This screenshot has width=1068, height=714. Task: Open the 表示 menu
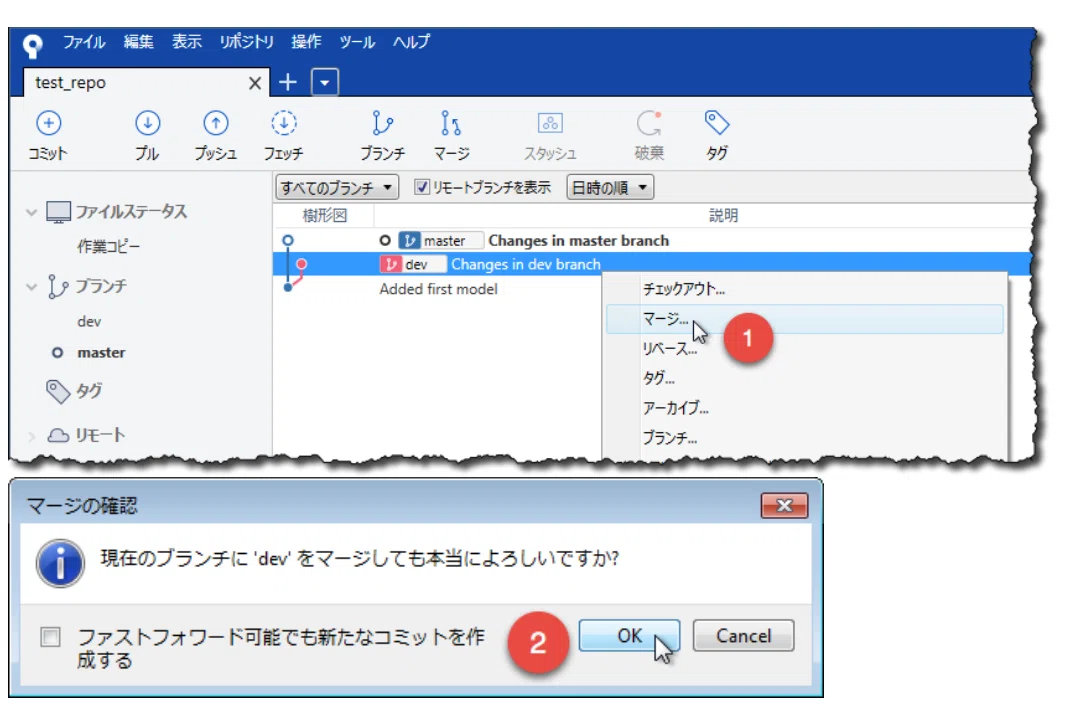(187, 42)
